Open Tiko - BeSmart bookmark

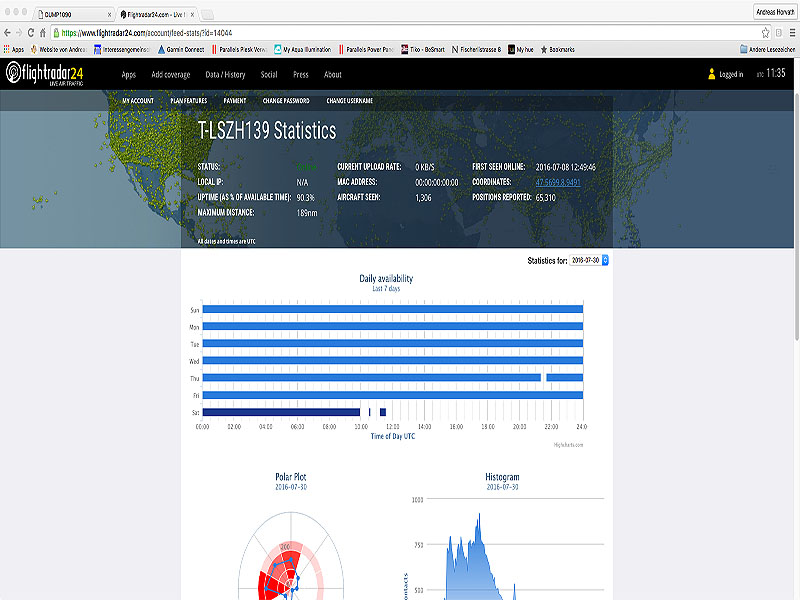[423, 49]
